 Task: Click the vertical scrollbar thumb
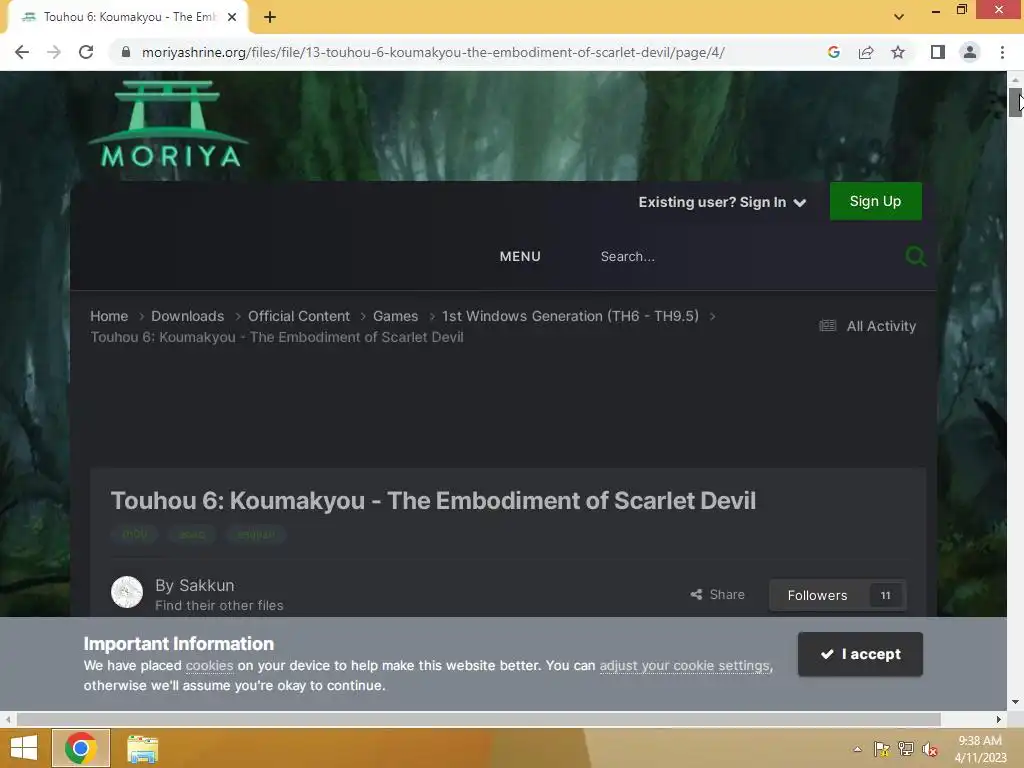pos(1015,103)
